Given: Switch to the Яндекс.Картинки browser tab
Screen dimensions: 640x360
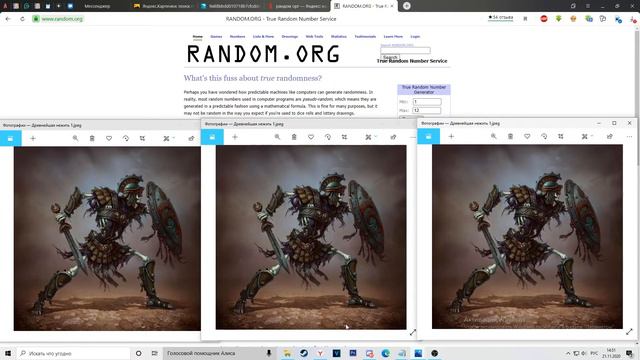Looking at the screenshot, I should point(162,6).
